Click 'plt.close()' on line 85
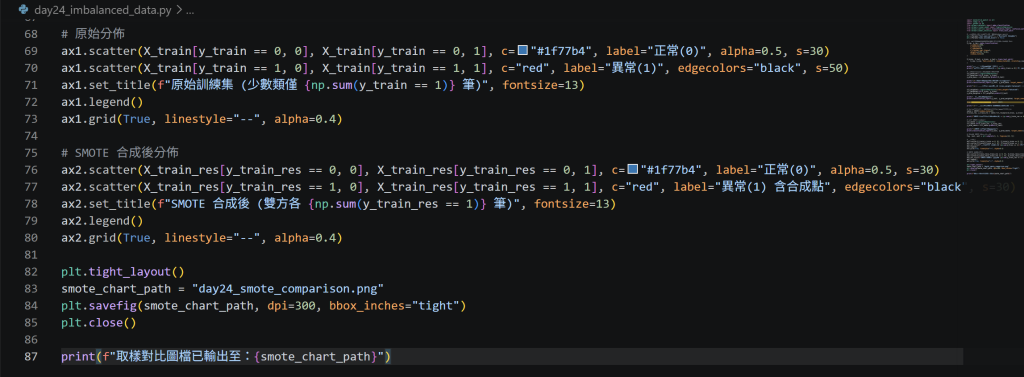 (x=99, y=323)
